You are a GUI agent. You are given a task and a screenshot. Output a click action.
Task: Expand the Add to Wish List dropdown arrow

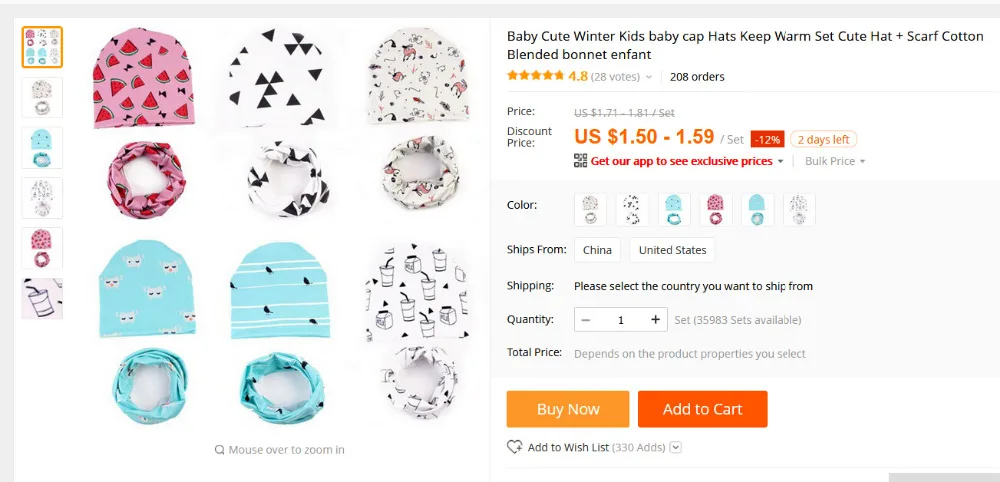676,447
